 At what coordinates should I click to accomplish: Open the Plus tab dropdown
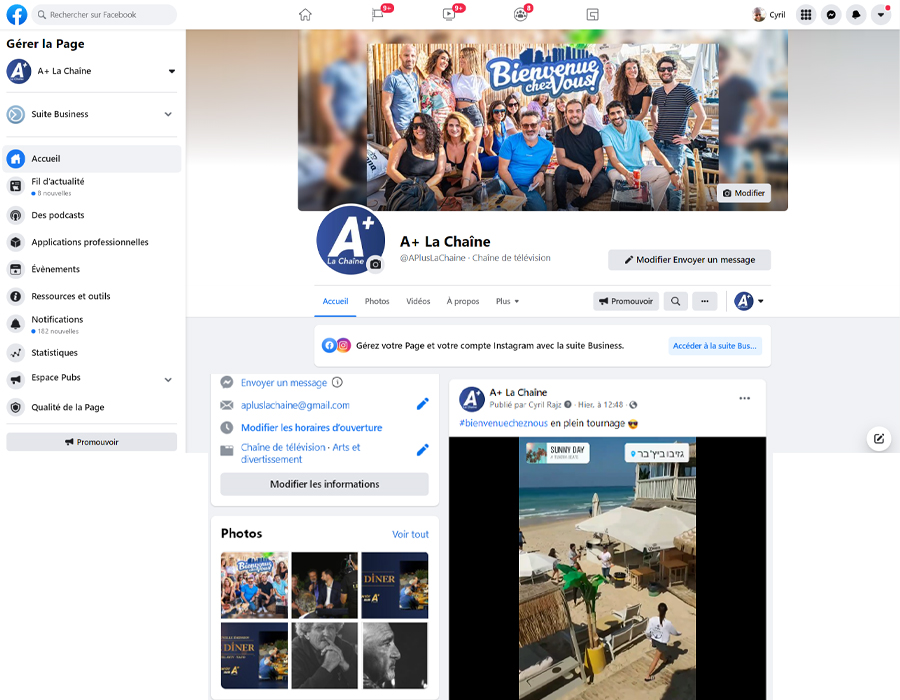coord(507,301)
